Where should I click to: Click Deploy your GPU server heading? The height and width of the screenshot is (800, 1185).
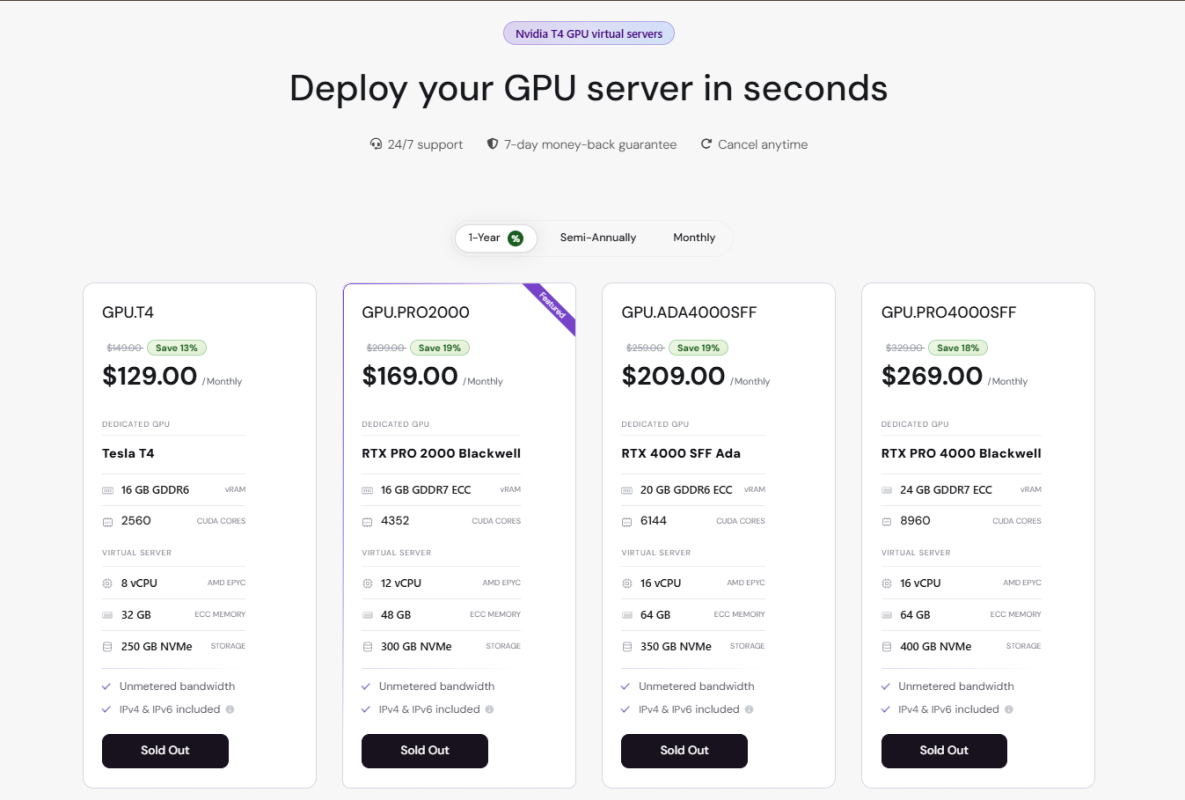point(589,88)
